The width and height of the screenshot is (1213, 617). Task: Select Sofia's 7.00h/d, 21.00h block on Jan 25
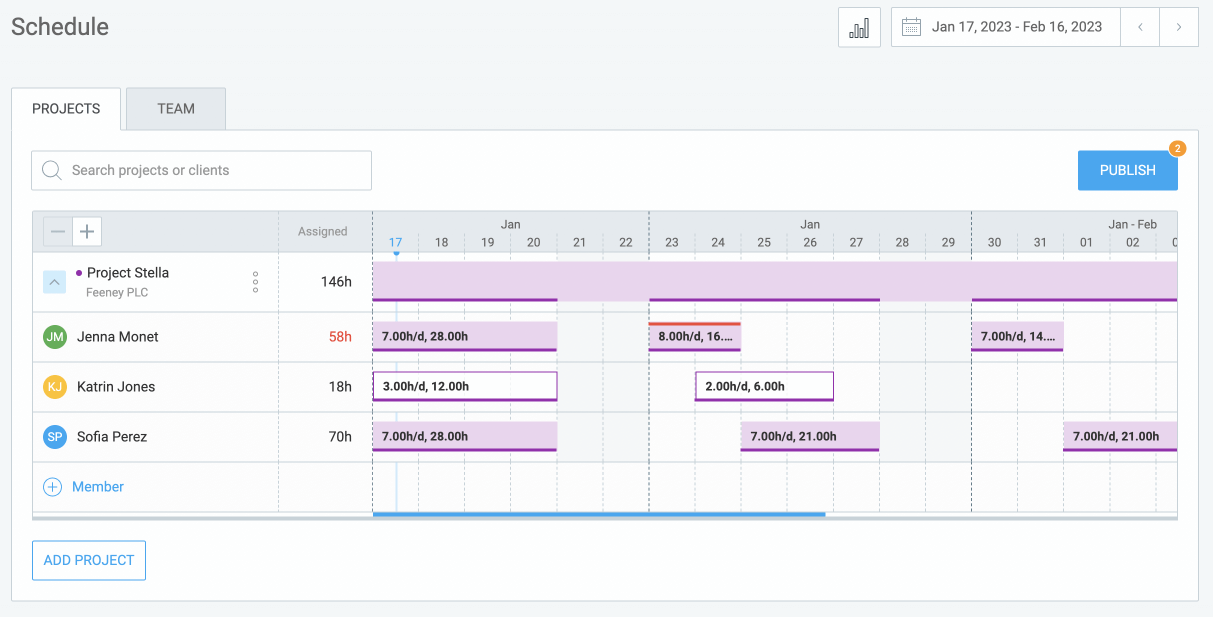point(810,437)
